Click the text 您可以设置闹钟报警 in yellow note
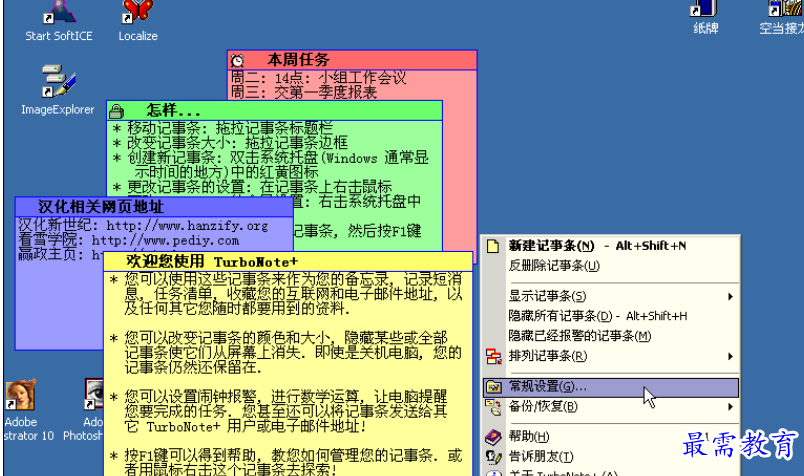Screen dimensions: 804x476 coord(190,396)
